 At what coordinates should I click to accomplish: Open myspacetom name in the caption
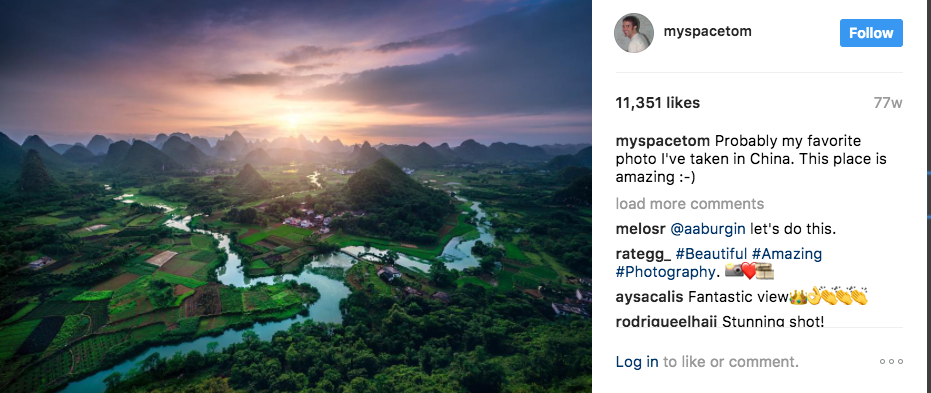click(x=663, y=141)
